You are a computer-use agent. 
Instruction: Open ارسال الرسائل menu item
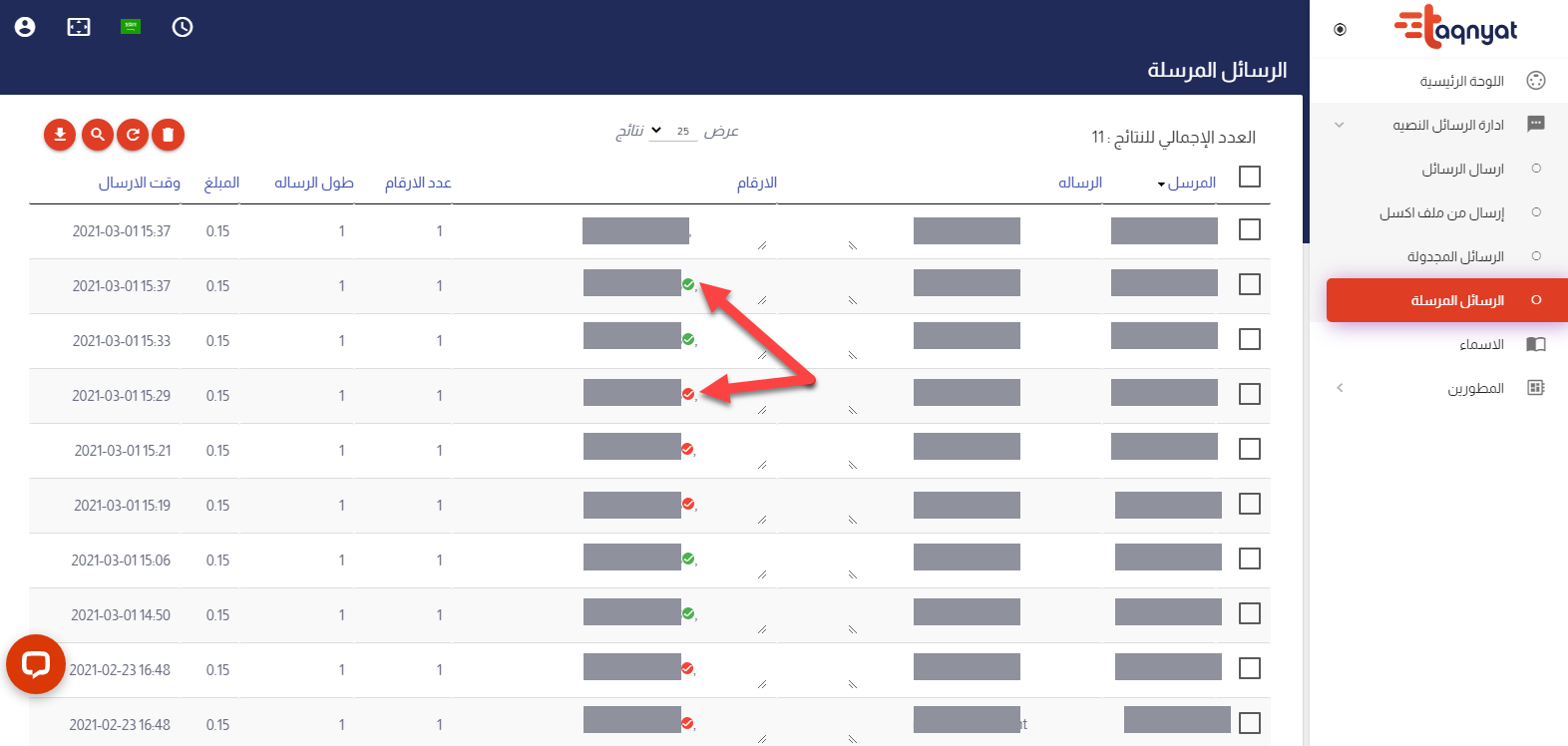pos(1463,169)
